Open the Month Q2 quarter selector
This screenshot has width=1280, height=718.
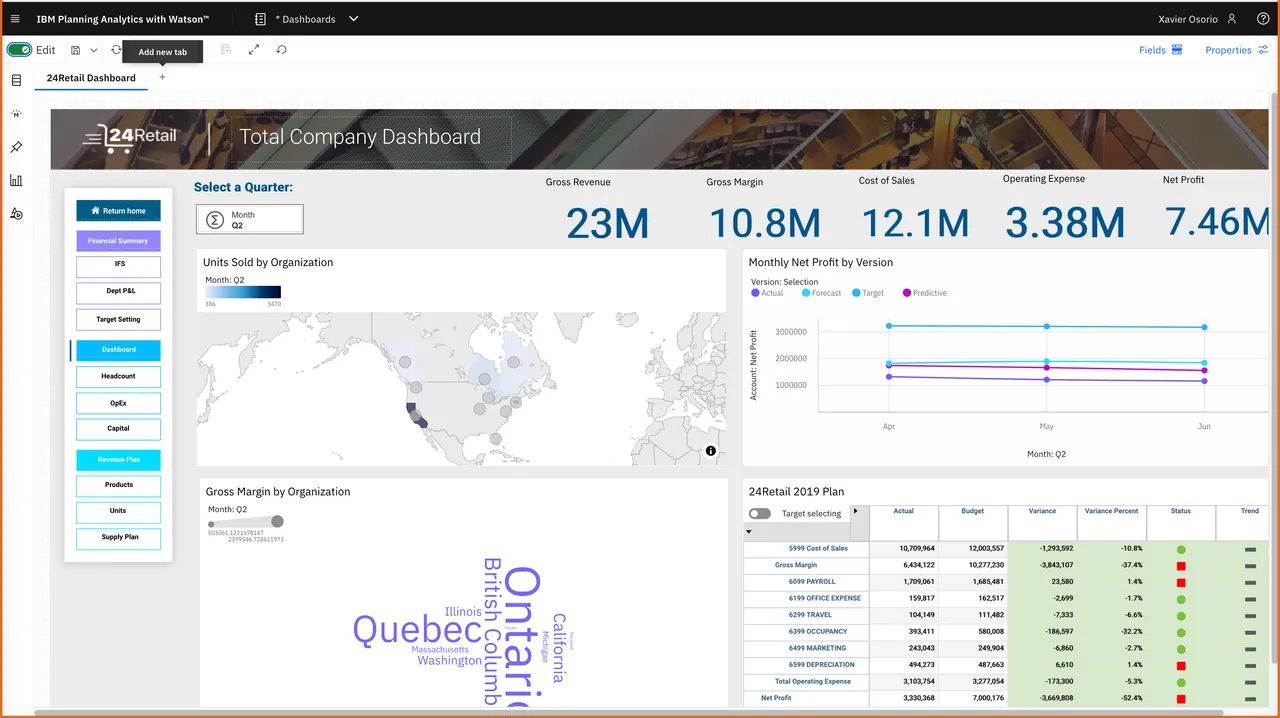(x=250, y=219)
